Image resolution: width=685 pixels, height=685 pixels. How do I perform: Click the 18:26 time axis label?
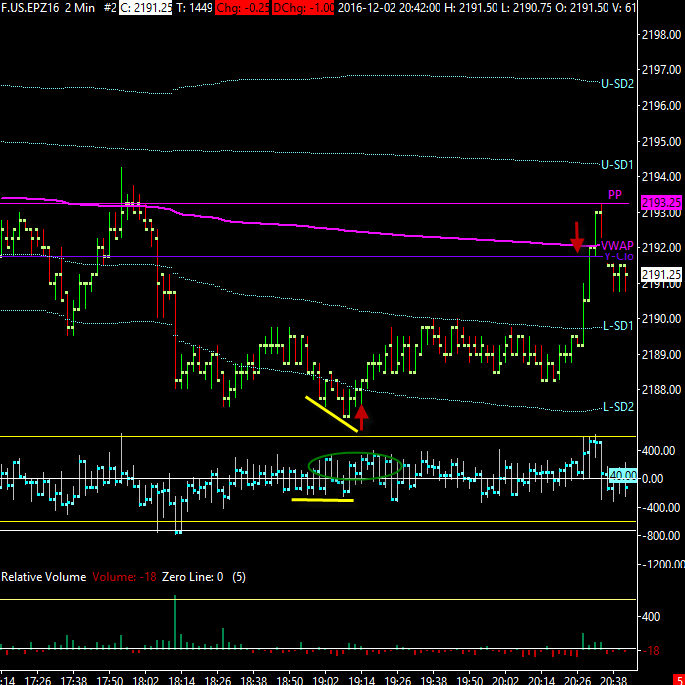(217, 680)
